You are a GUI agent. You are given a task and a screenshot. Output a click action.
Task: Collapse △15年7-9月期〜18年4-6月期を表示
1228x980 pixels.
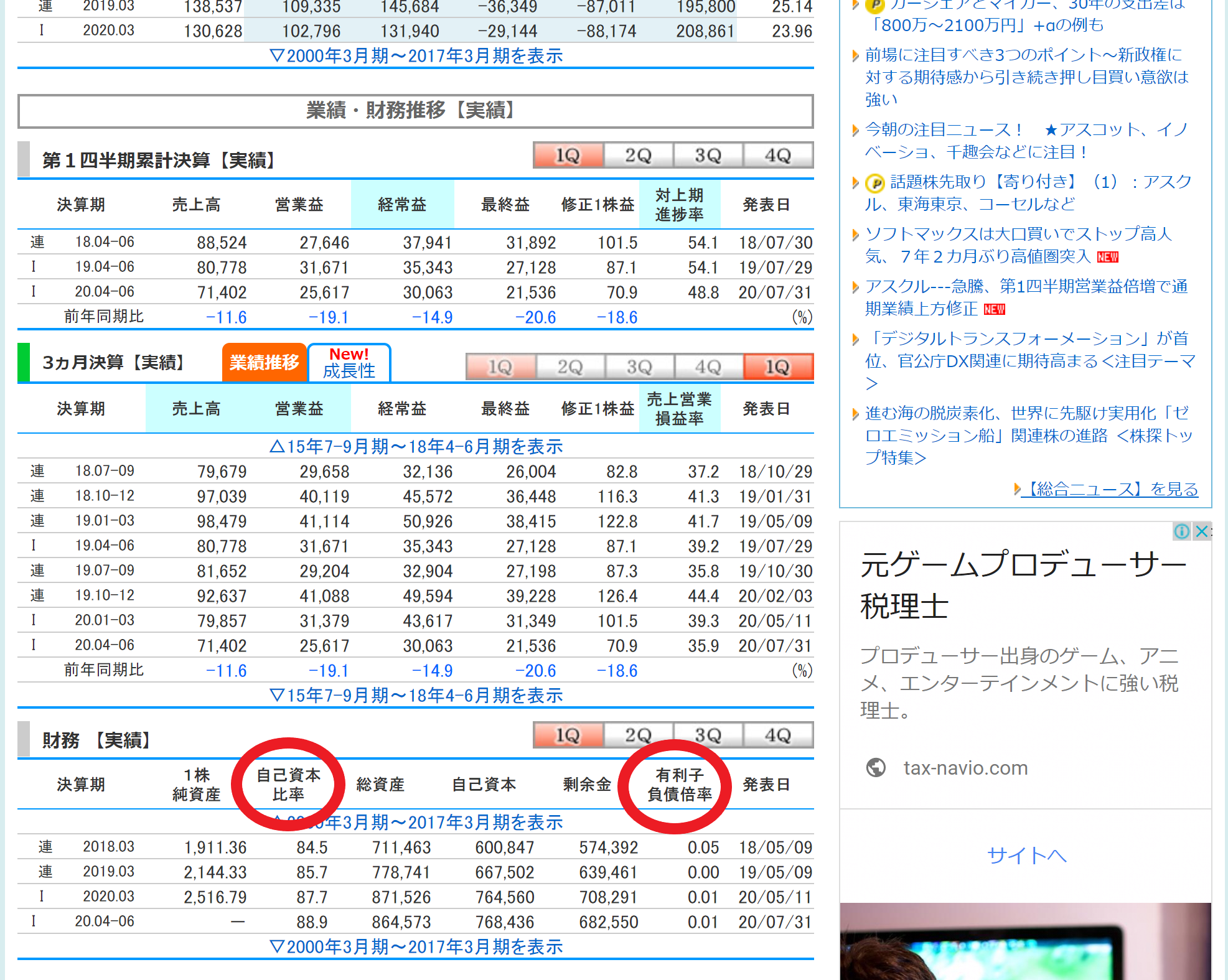tap(416, 447)
